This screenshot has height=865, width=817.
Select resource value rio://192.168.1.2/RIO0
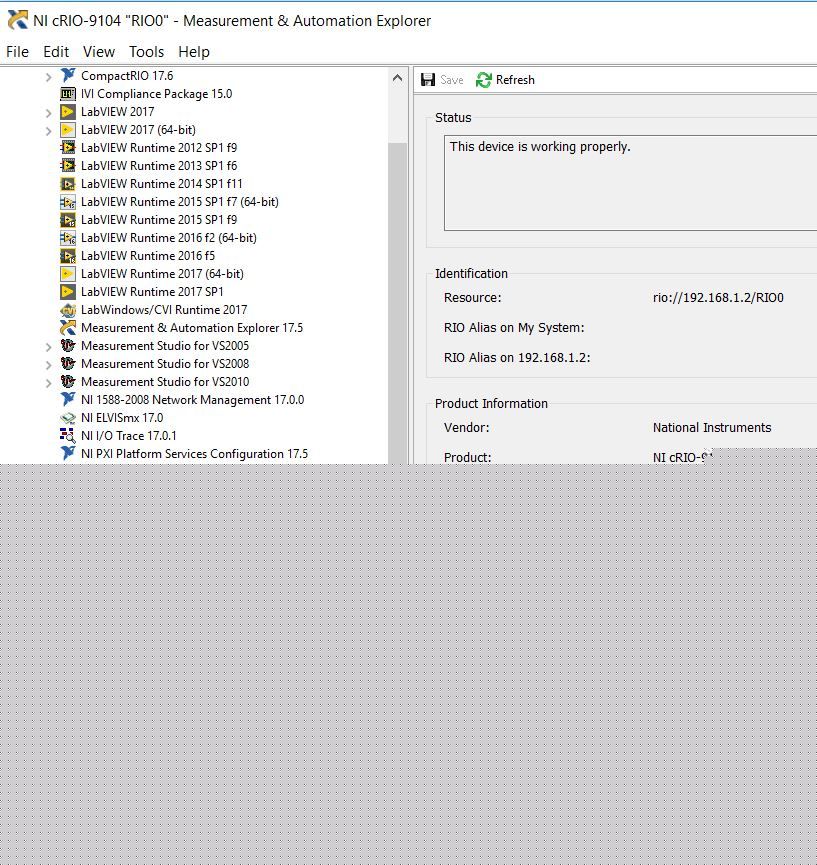[x=718, y=298]
